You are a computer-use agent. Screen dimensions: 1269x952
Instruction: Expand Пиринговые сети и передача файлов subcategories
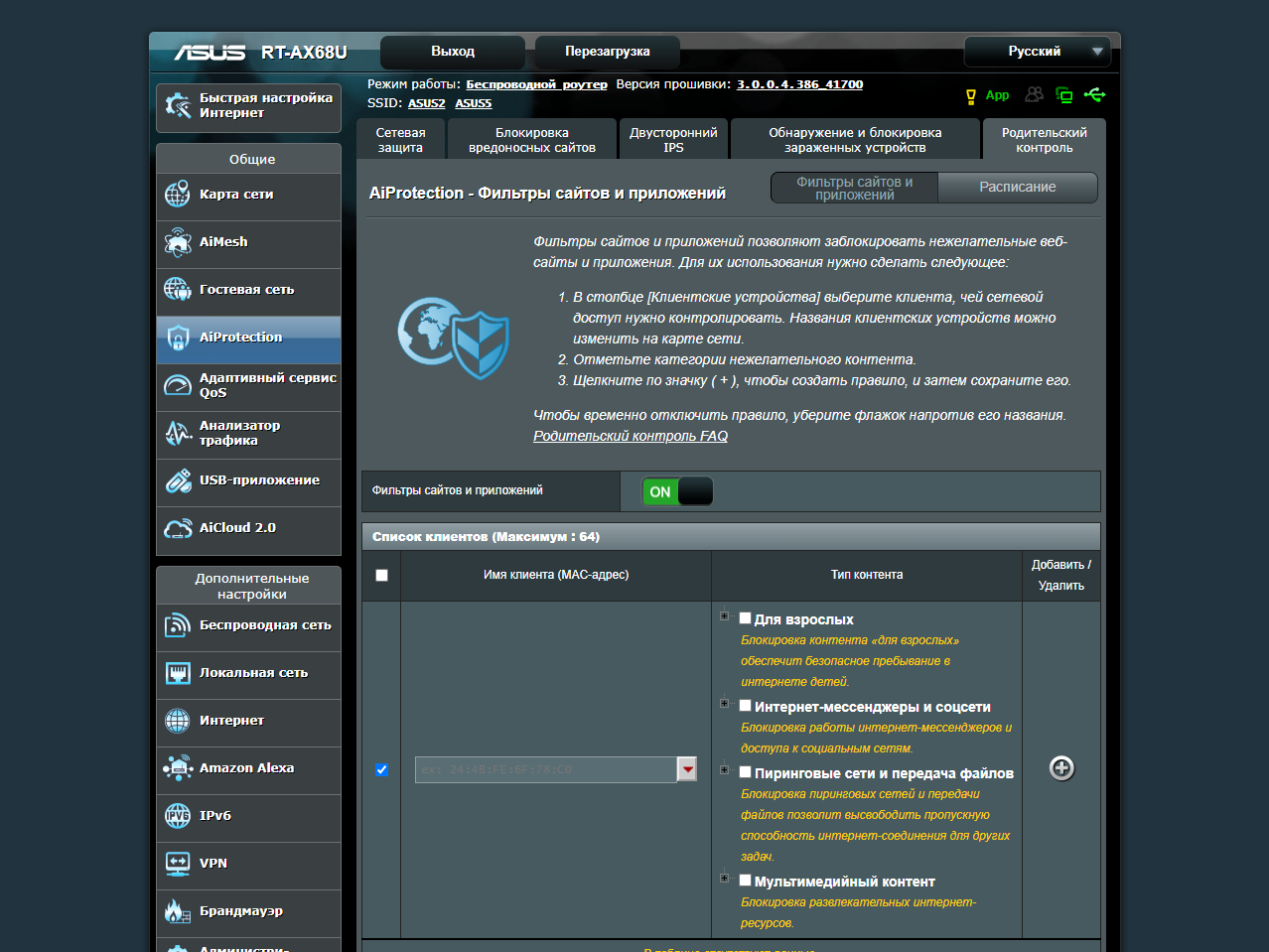[x=725, y=770]
